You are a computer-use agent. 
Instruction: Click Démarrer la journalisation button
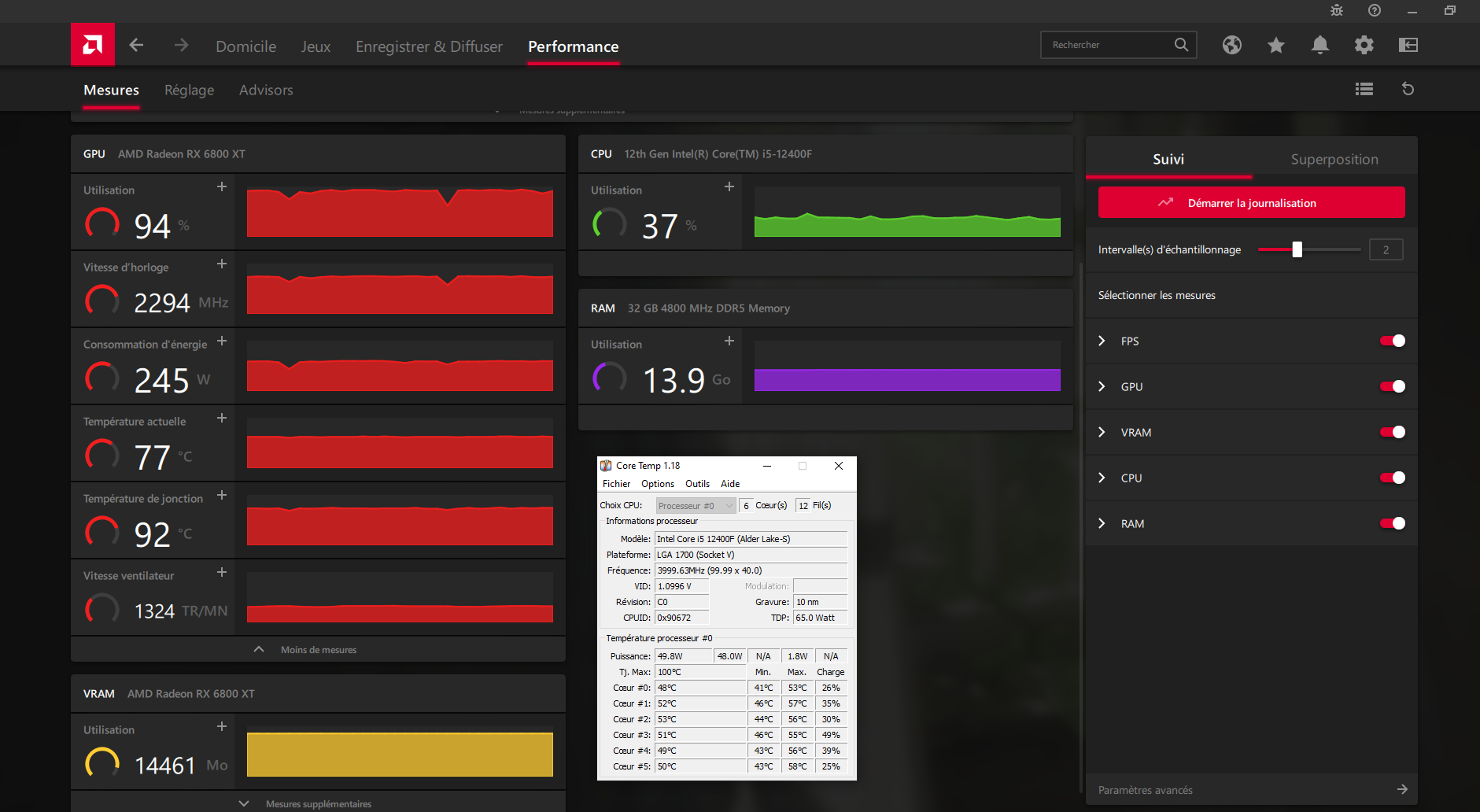pyautogui.click(x=1252, y=202)
